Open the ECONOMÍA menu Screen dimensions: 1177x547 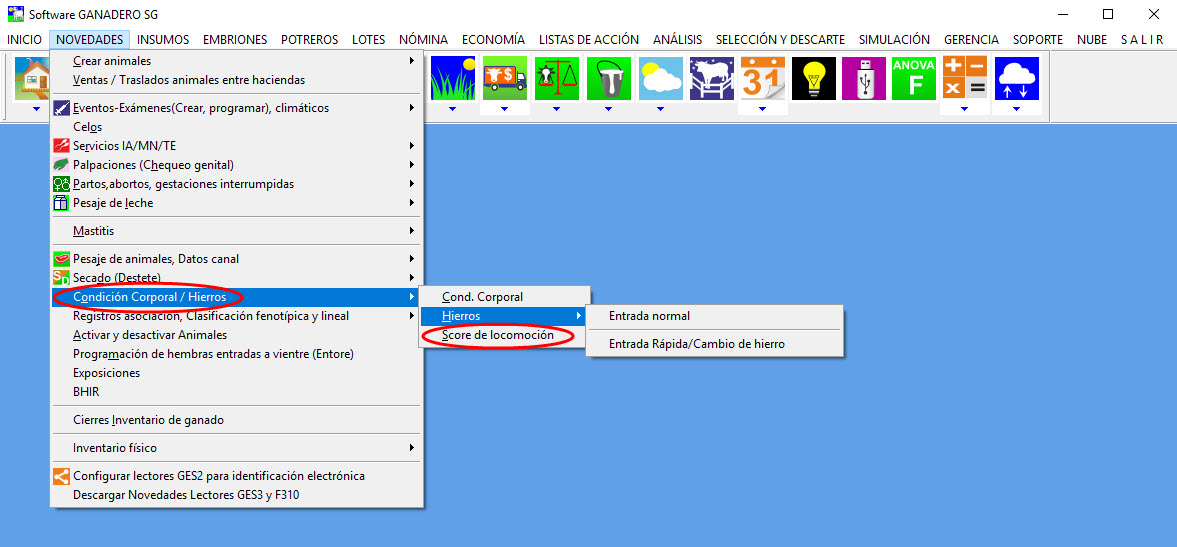point(492,40)
